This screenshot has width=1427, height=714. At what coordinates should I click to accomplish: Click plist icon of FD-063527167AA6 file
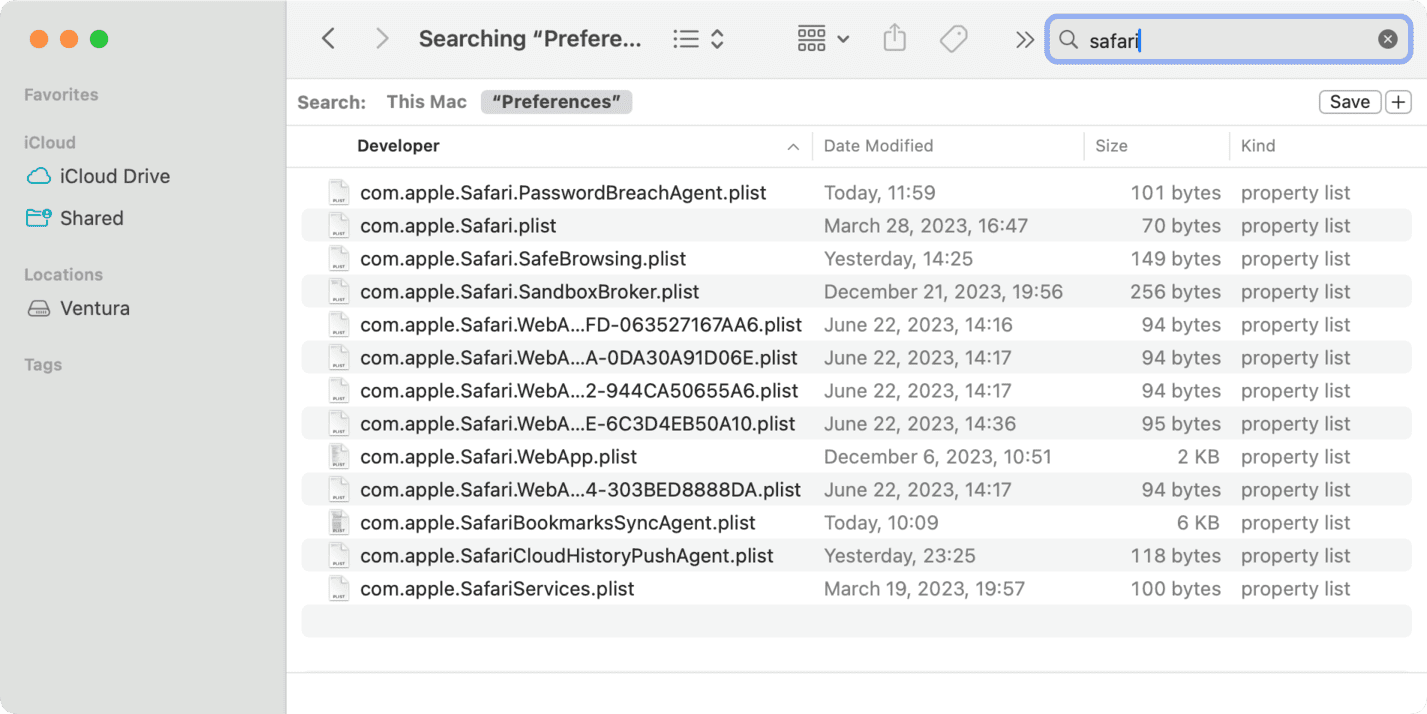pyautogui.click(x=340, y=325)
